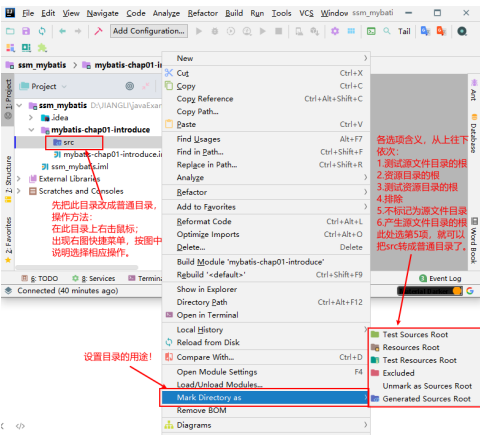Image resolution: width=480 pixels, height=443 pixels.
Task: Choose Open in Terminal
Action: [266, 315]
